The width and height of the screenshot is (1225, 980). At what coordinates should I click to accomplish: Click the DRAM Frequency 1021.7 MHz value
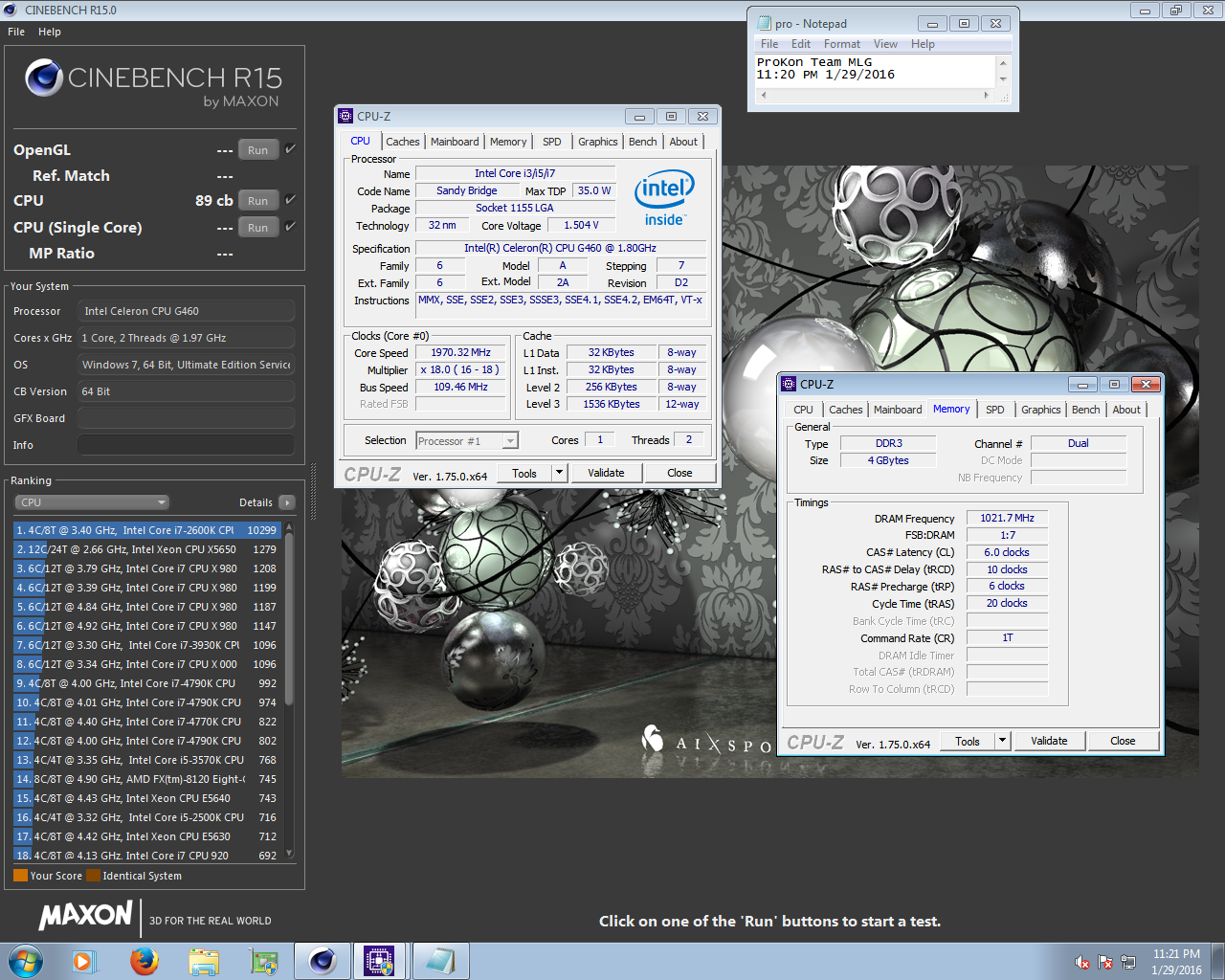point(1007,518)
